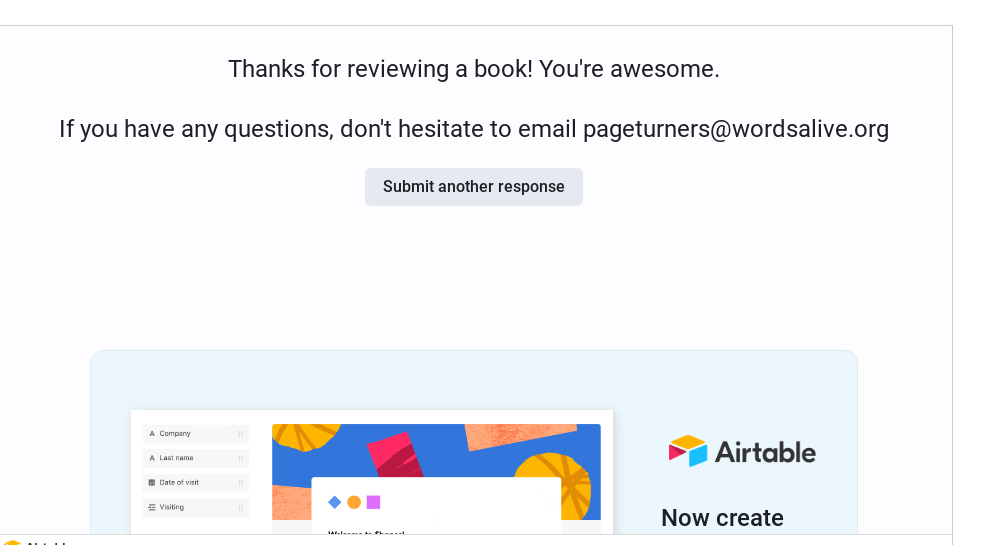
Task: Click the drag handle on the Visiting field
Action: pos(240,507)
